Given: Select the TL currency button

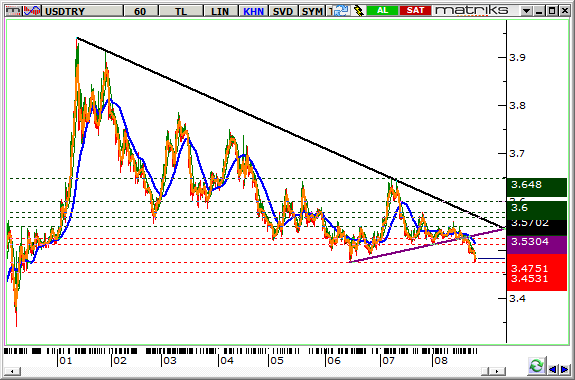Looking at the screenshot, I should pyautogui.click(x=181, y=11).
